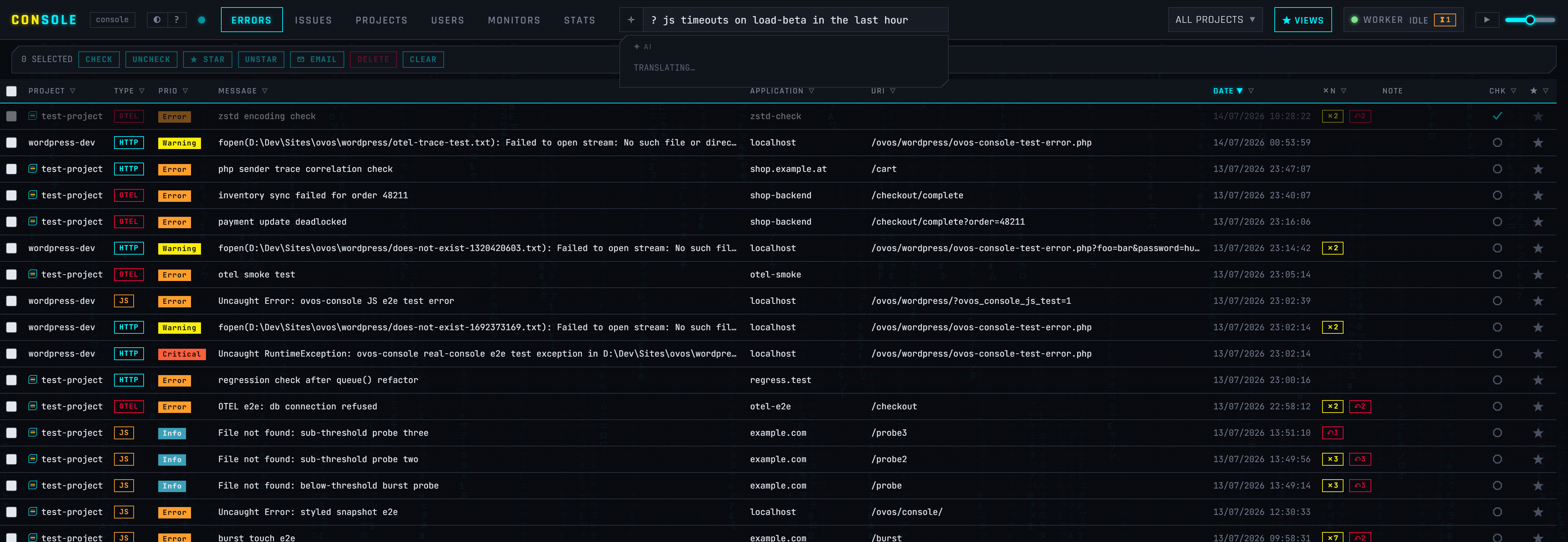Star the regression check after queue() row
Screen dimensions: 1568x542
(x=1538, y=380)
